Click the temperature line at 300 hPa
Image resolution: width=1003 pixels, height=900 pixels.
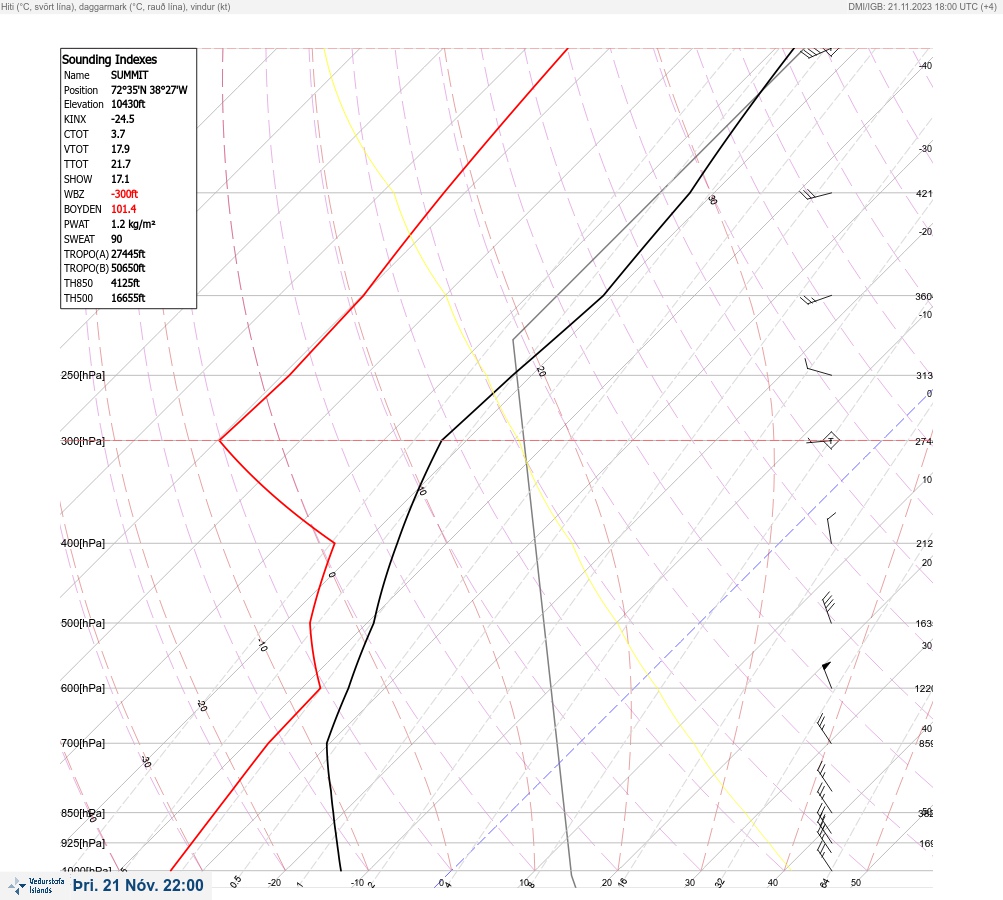pyautogui.click(x=442, y=440)
